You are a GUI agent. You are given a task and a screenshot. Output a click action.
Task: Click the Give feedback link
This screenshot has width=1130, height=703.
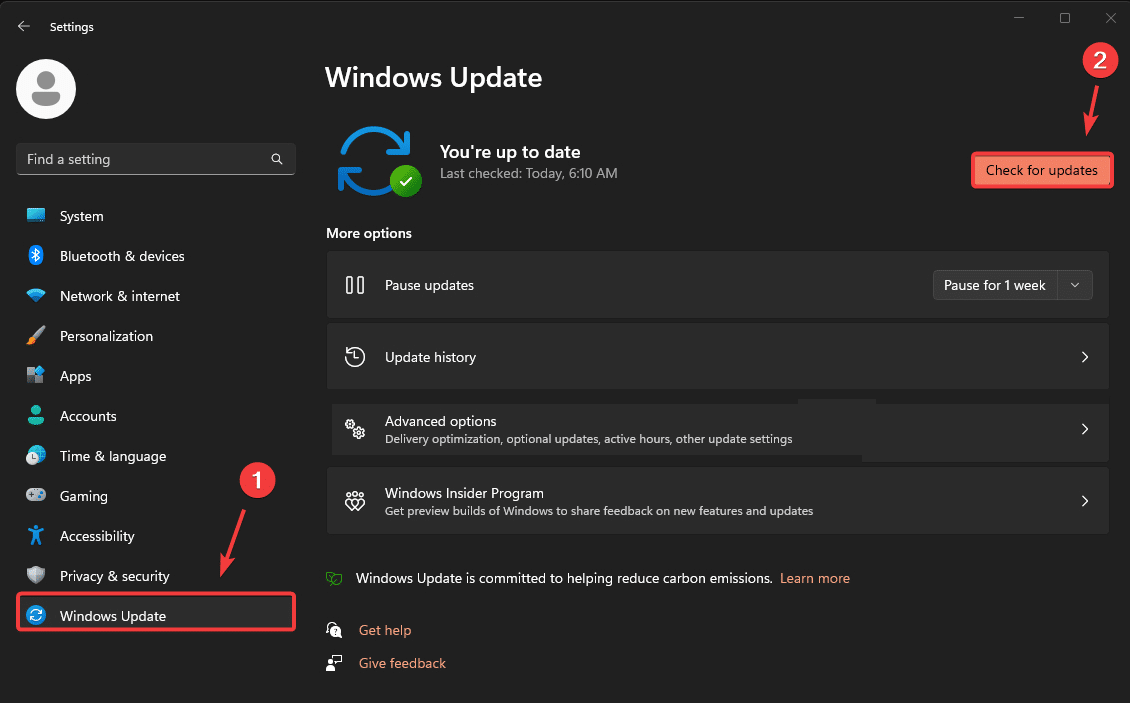click(402, 663)
